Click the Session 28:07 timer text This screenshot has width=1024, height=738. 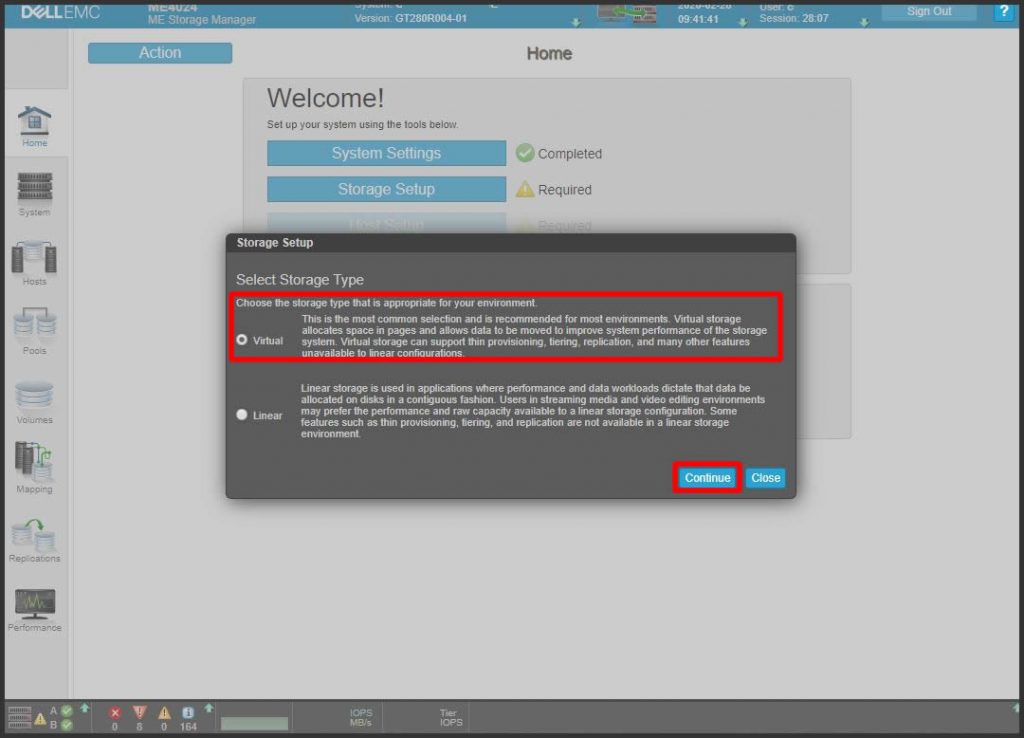point(793,18)
